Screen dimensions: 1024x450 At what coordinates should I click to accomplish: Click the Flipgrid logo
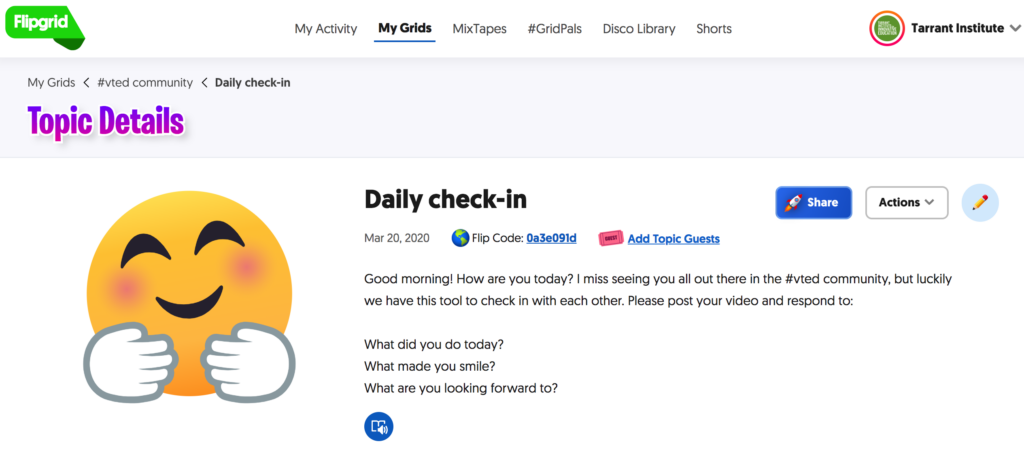pos(44,27)
